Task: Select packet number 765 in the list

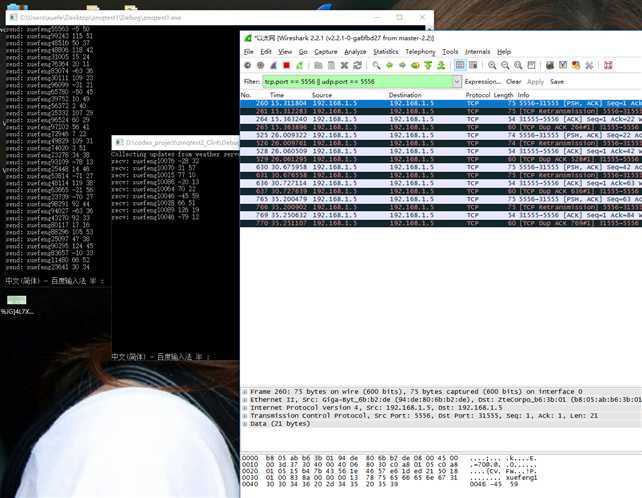Action: pos(441,199)
